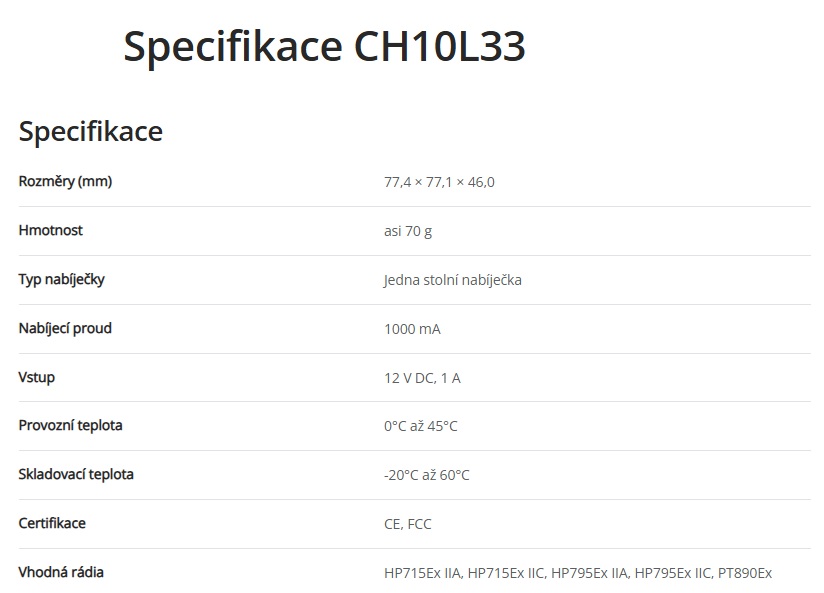Select the 'Rozměry (mm)' row label
This screenshot has height=593, width=824.
65,181
